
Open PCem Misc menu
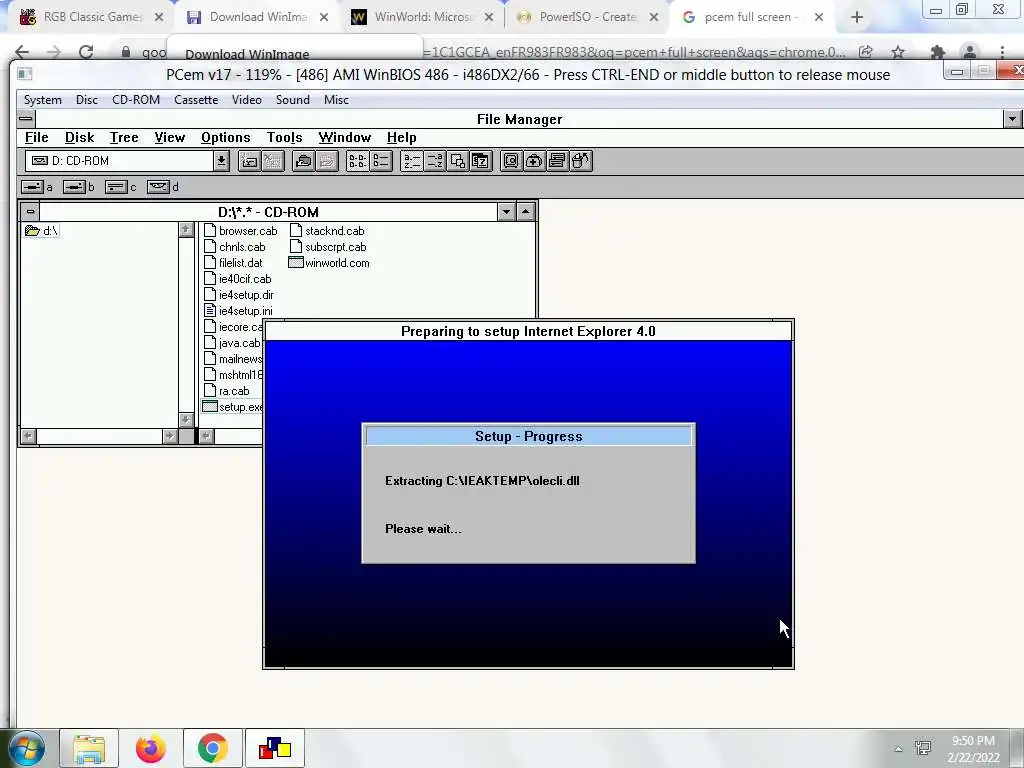336,100
